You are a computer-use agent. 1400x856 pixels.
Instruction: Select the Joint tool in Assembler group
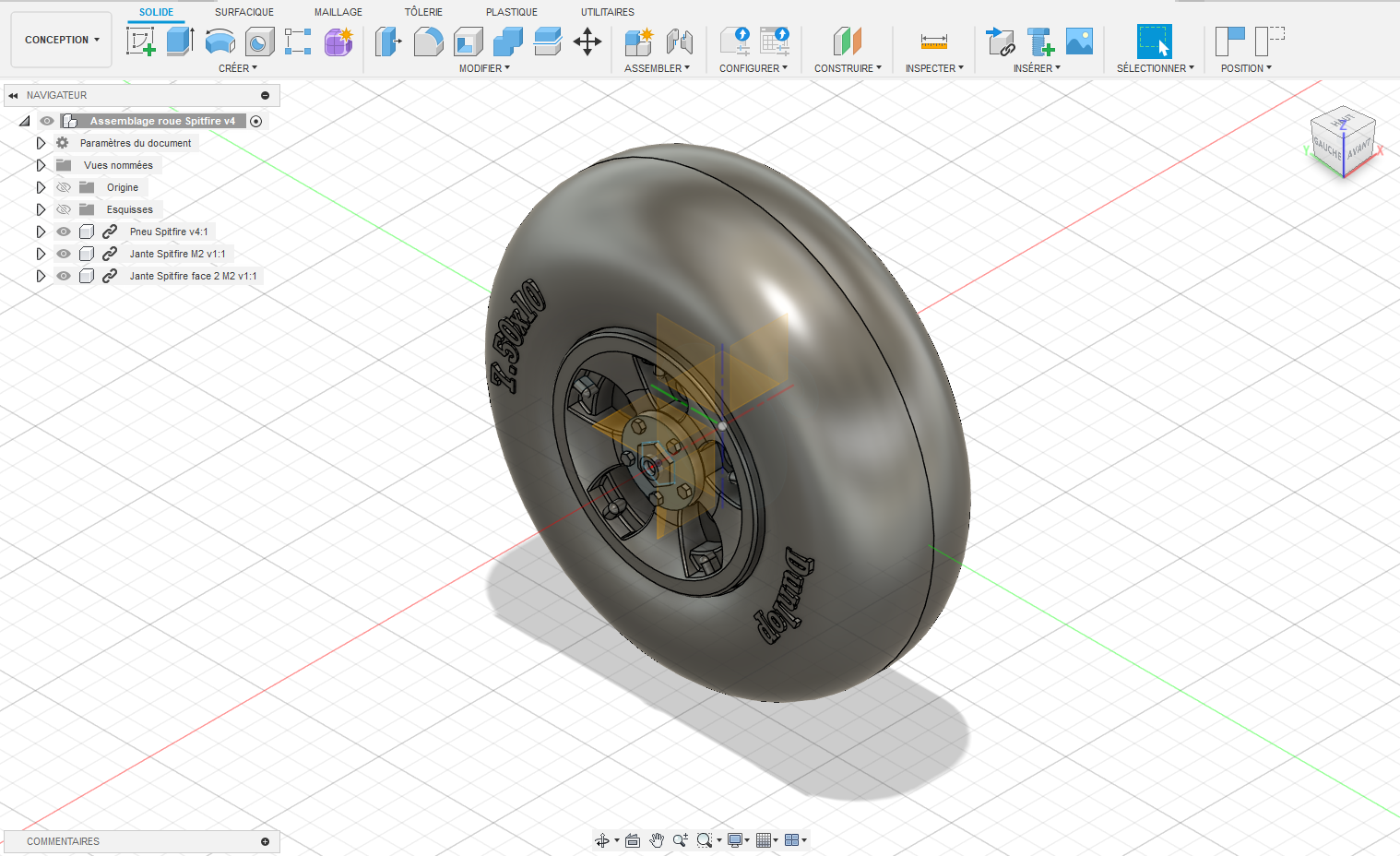[x=679, y=42]
